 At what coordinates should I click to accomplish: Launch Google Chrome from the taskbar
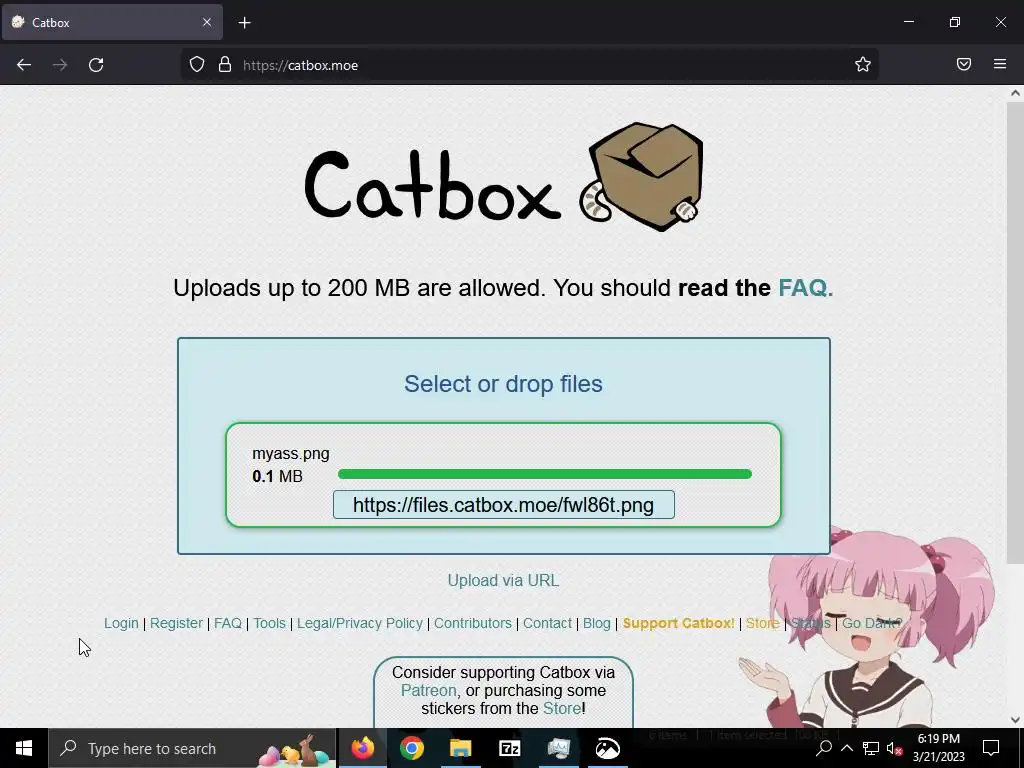411,748
